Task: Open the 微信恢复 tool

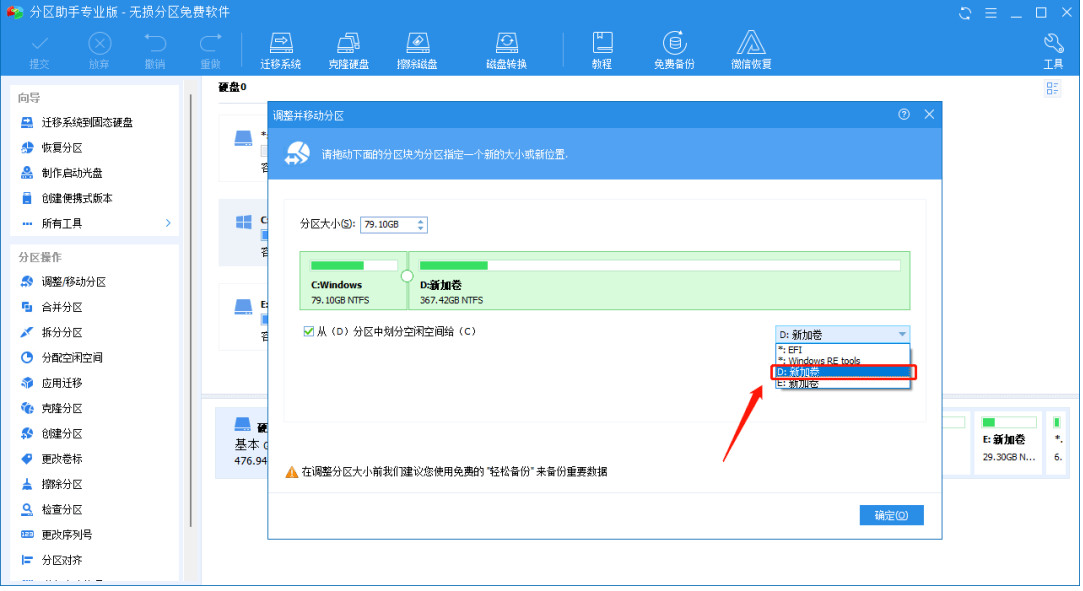Action: 751,50
